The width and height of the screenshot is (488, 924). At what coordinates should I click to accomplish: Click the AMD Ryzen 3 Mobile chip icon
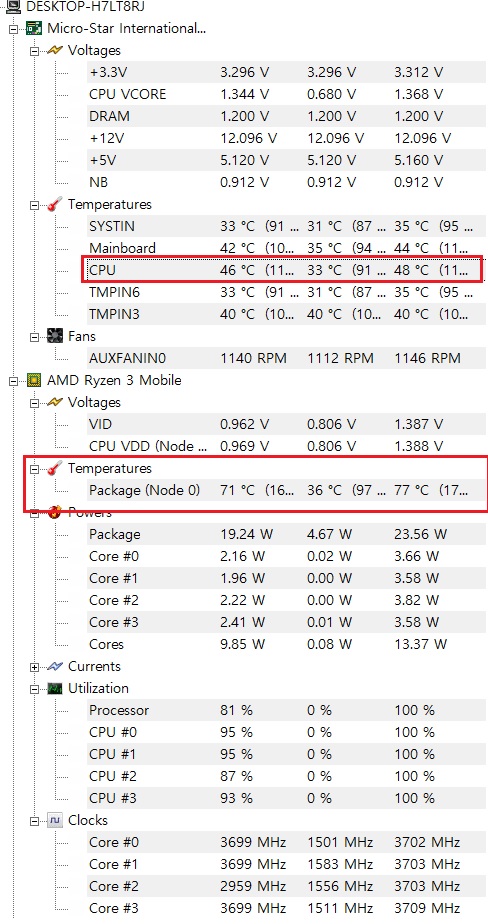[x=34, y=380]
